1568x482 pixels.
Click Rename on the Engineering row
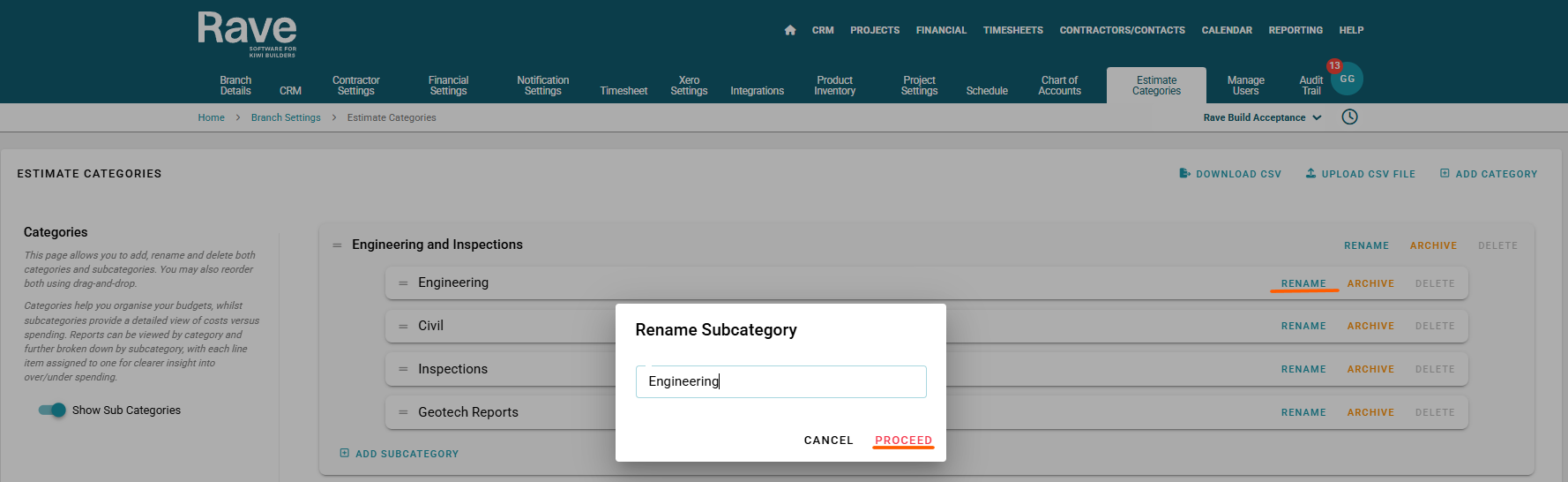1303,283
